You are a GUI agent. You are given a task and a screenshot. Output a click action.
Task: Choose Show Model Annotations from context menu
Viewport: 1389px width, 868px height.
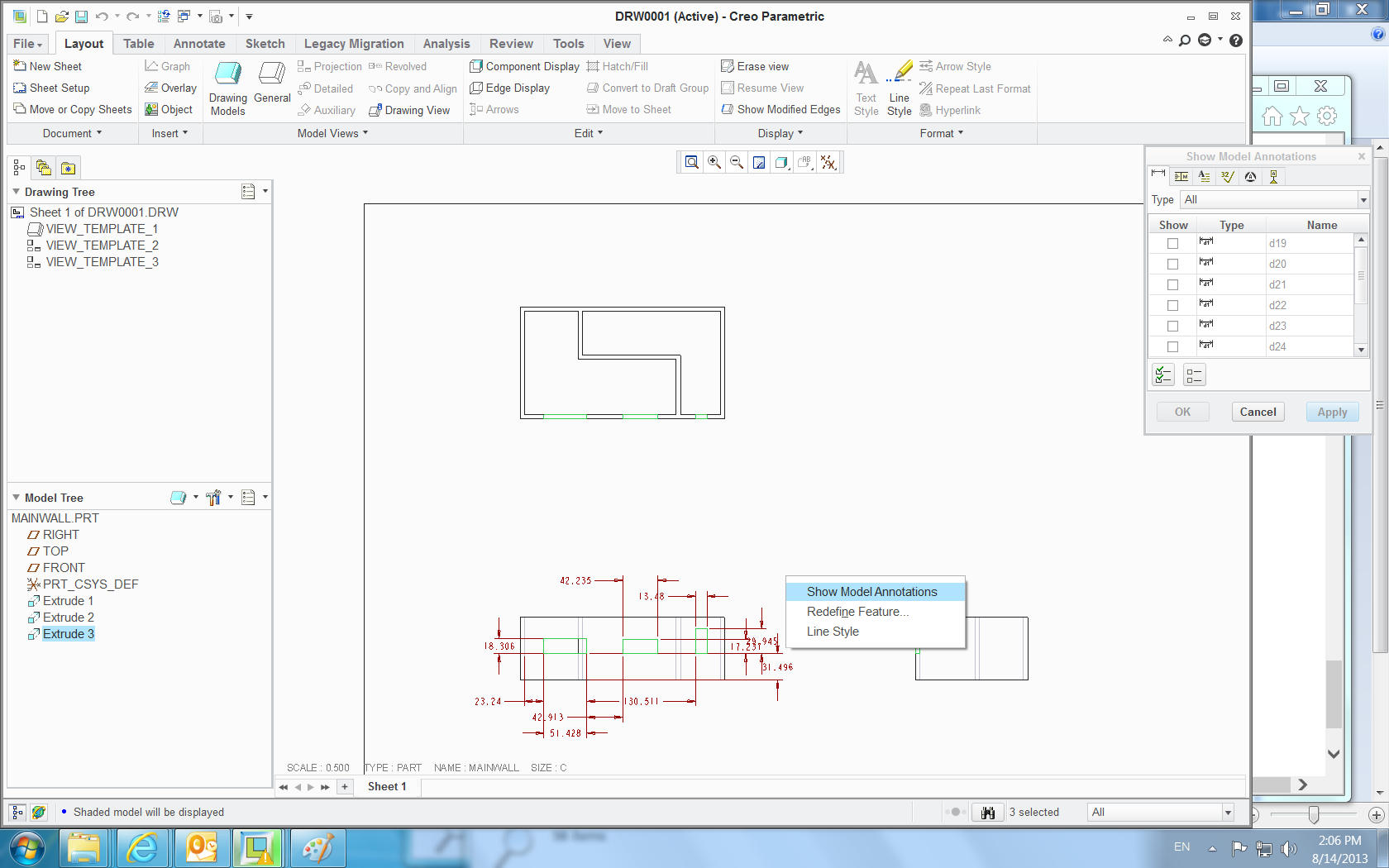point(876,592)
